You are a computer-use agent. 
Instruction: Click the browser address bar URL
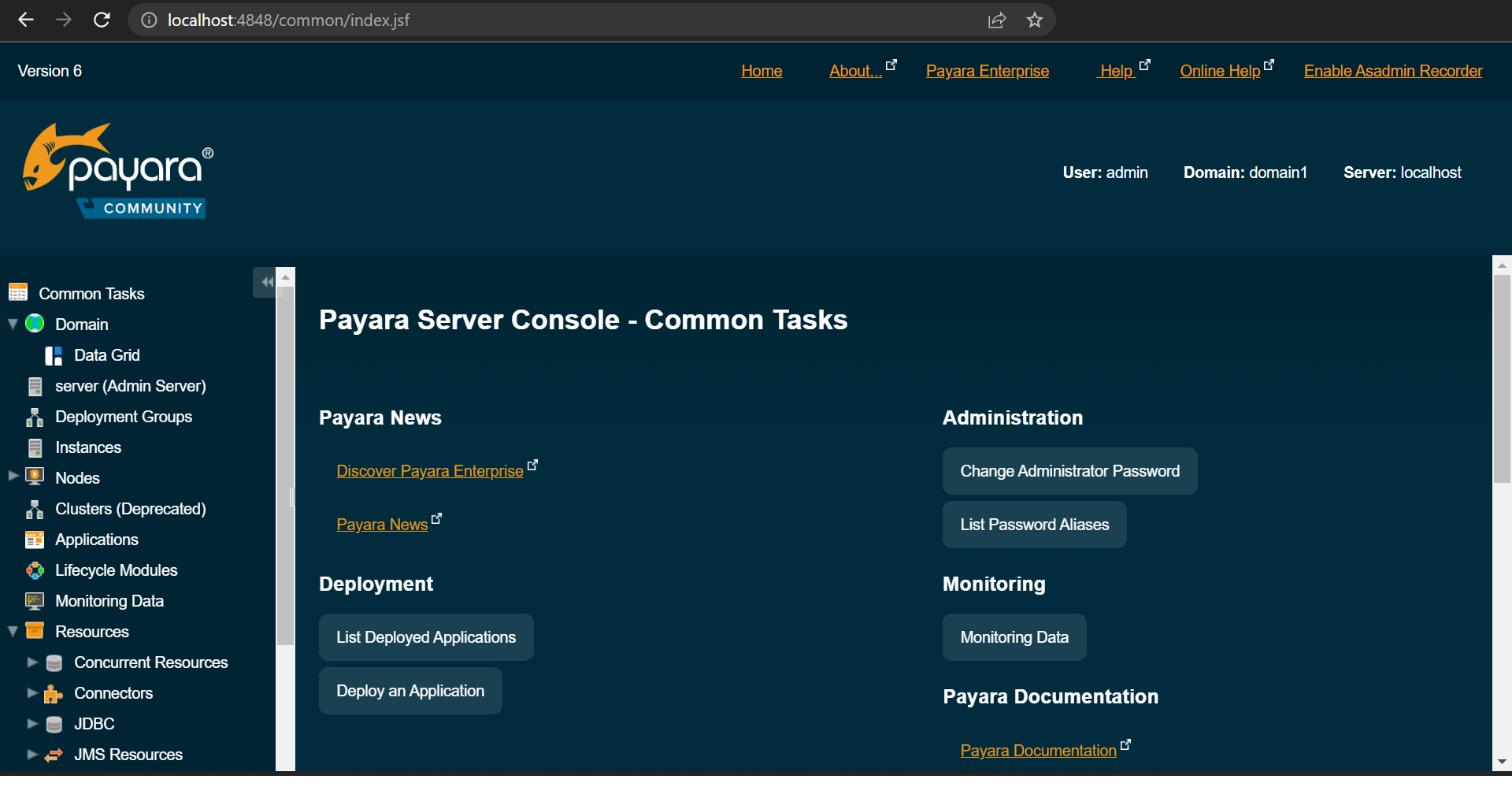pos(288,20)
